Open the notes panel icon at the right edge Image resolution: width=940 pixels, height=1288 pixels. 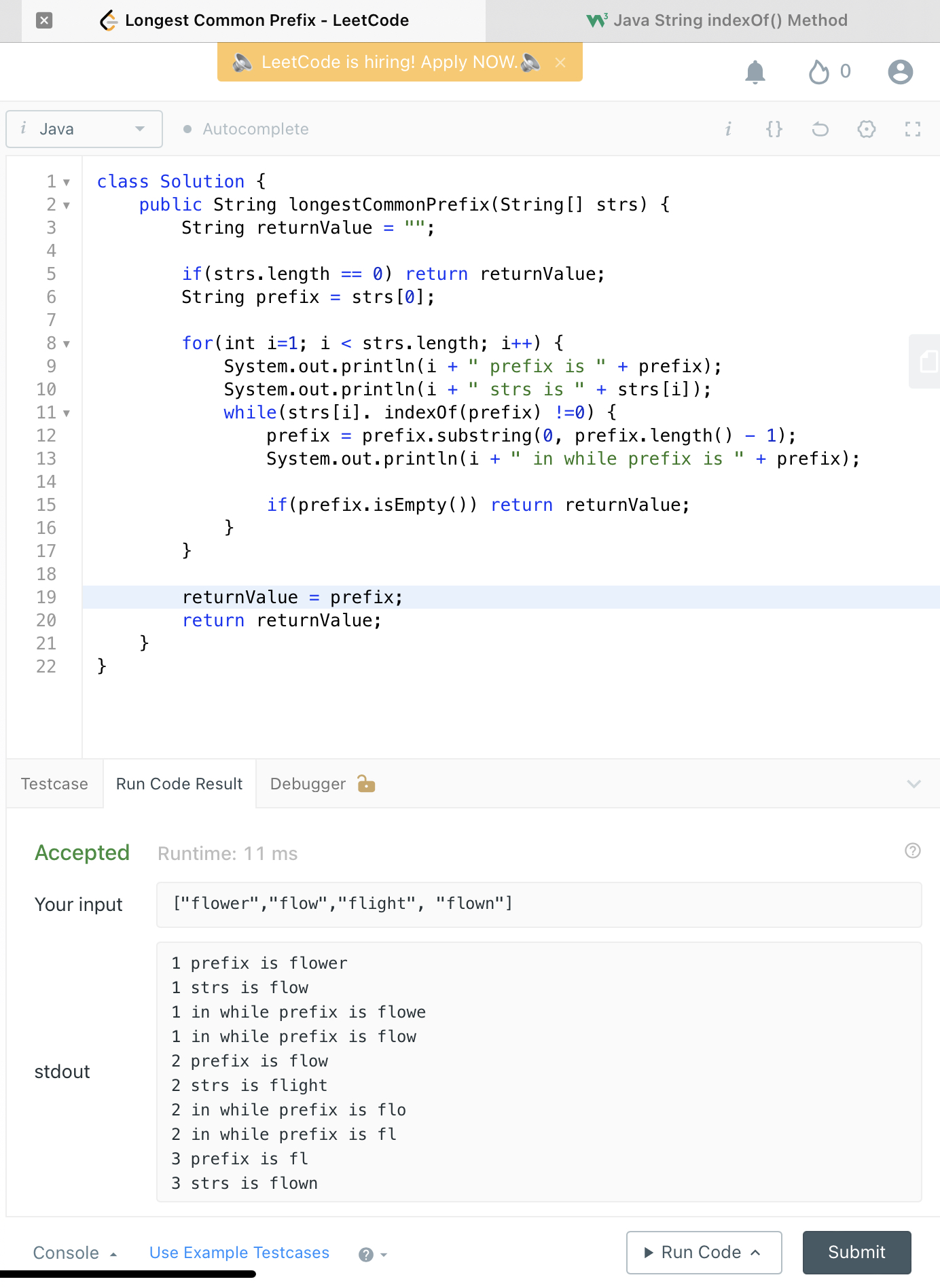click(x=926, y=361)
